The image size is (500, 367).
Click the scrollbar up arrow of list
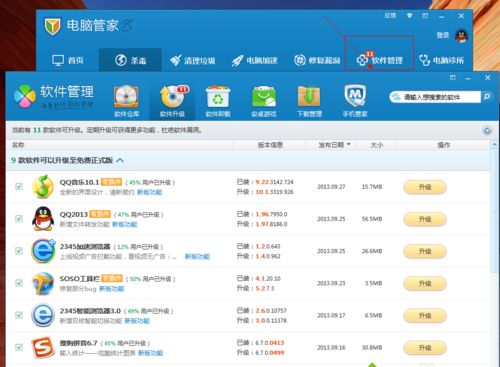[494, 145]
